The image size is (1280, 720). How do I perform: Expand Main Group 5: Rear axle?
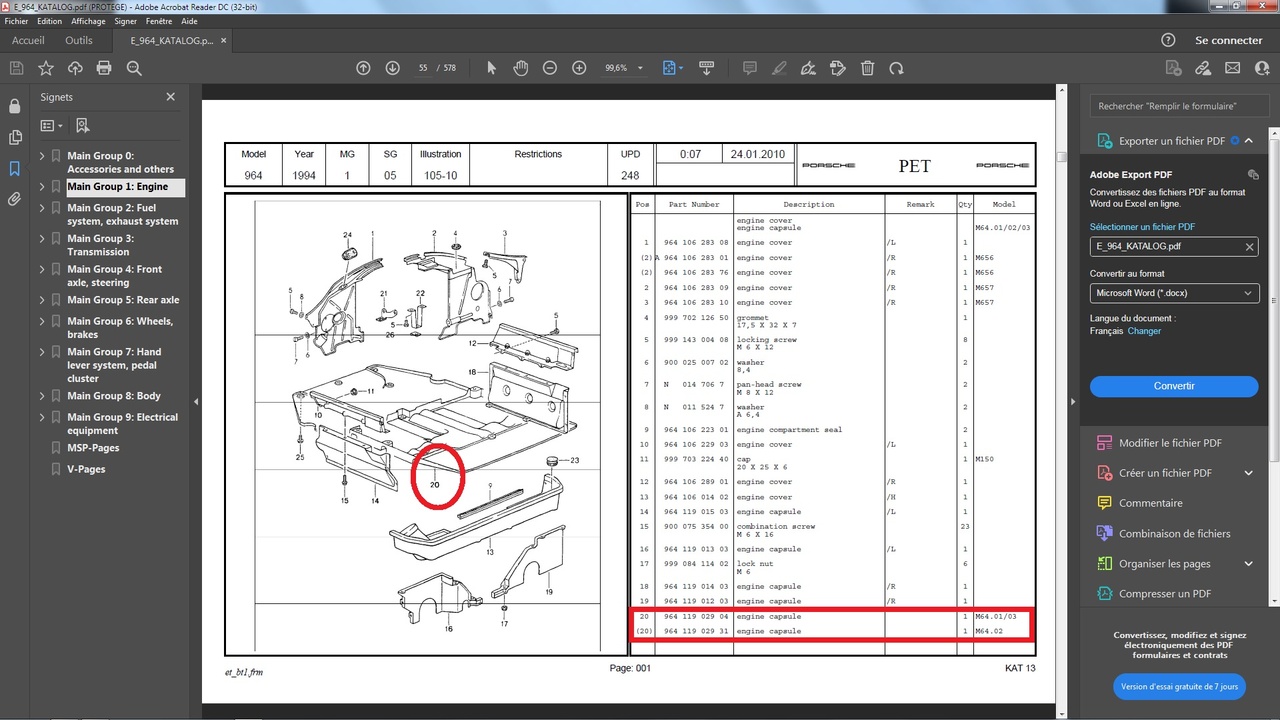pyautogui.click(x=42, y=300)
